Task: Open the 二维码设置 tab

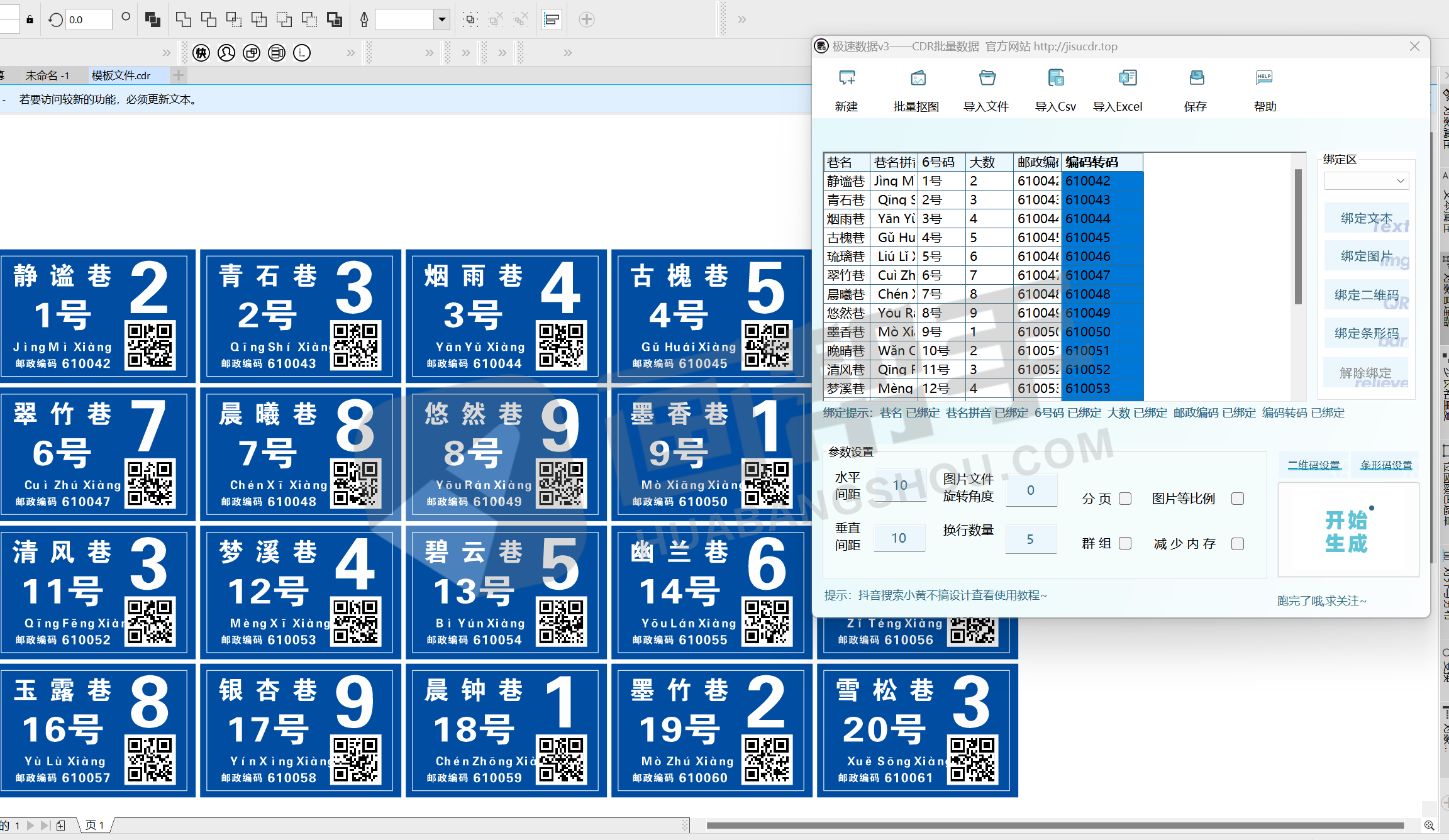Action: (1314, 465)
